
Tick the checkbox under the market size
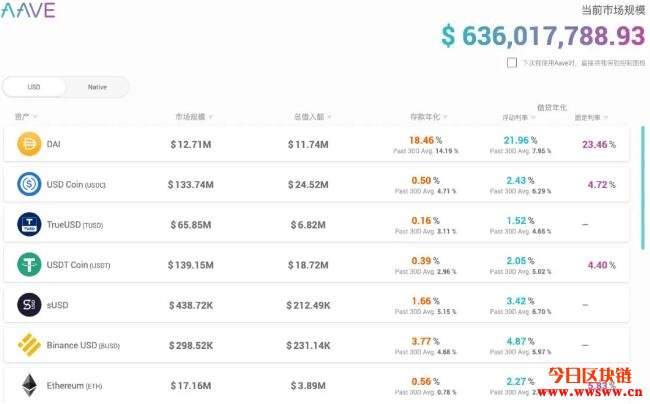click(512, 63)
